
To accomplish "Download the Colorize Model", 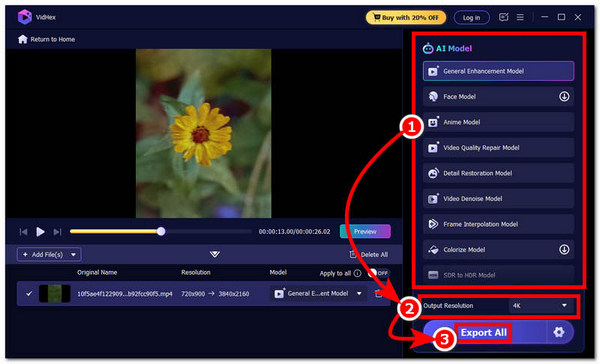I will click(x=564, y=250).
